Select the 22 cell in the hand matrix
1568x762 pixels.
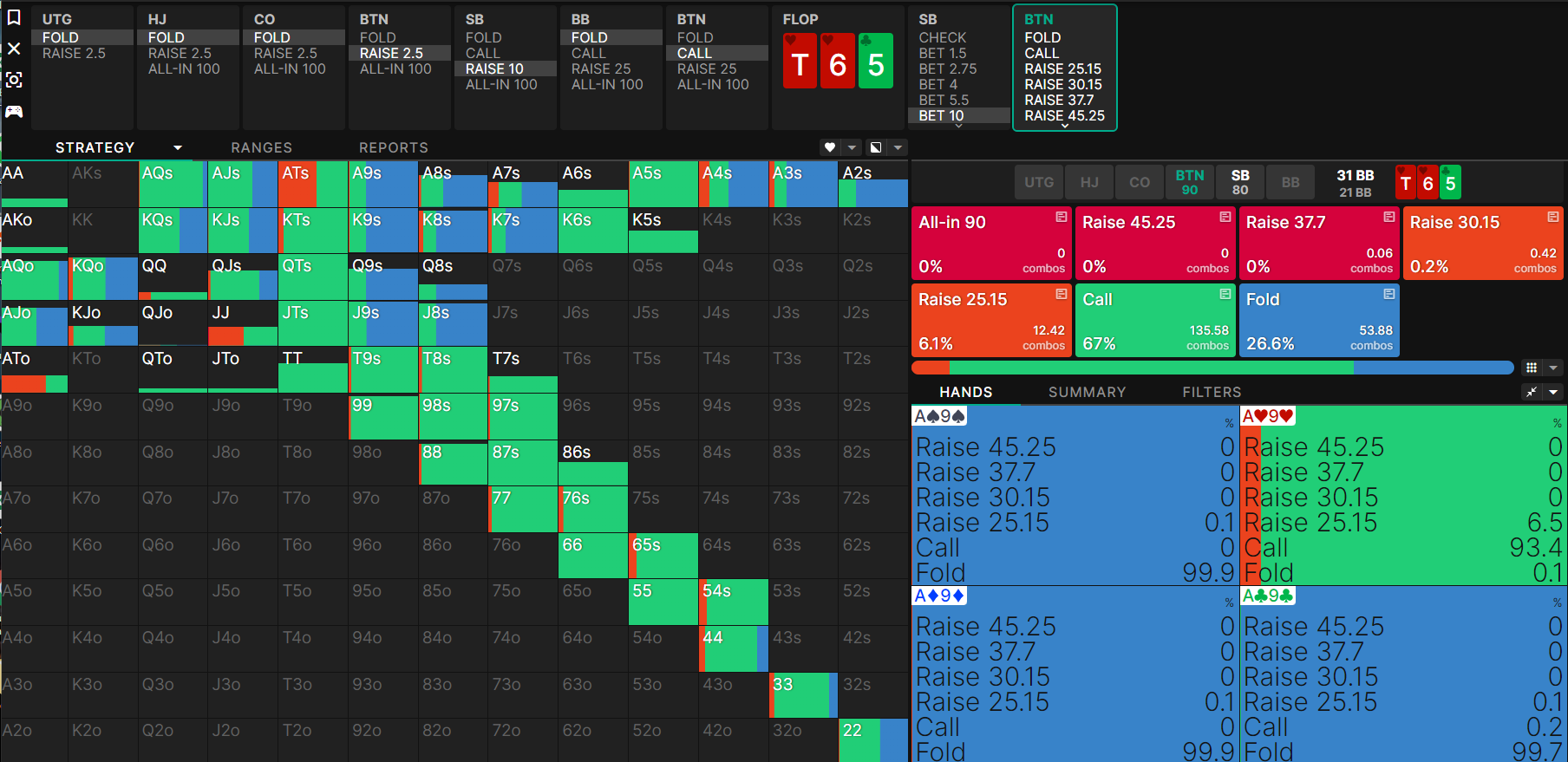pyautogui.click(x=872, y=741)
